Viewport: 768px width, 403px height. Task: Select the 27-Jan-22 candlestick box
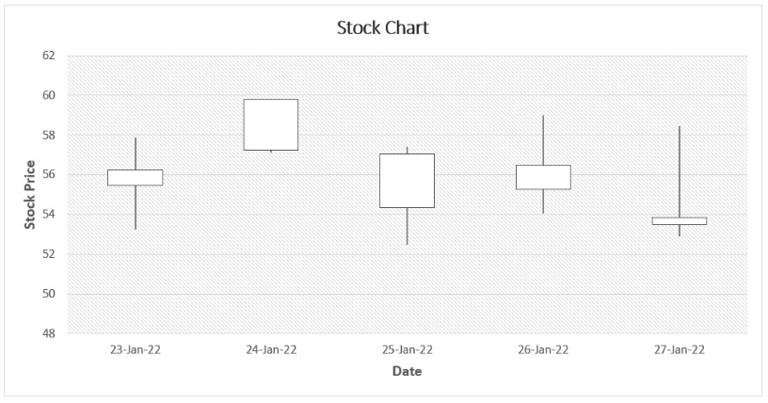679,221
